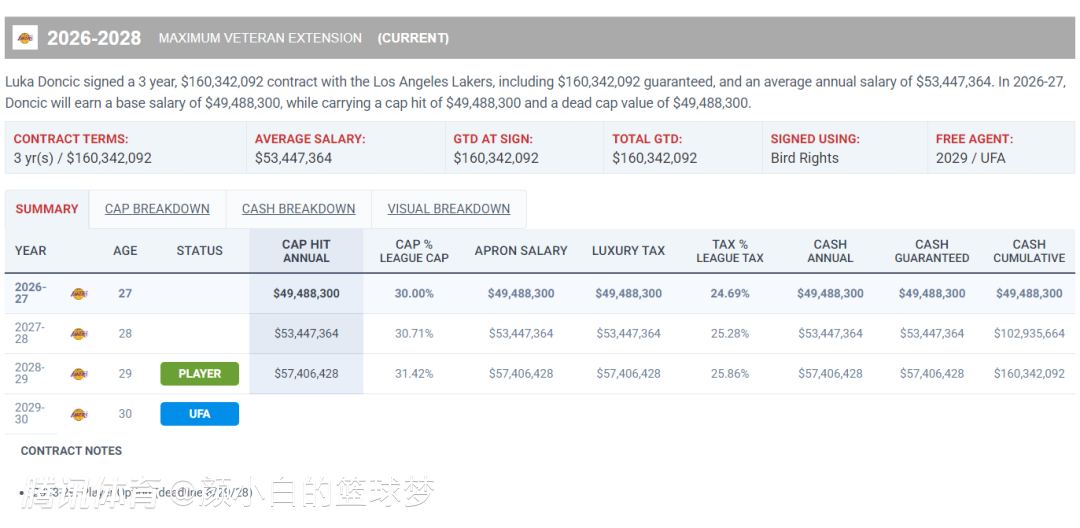This screenshot has width=1080, height=528.
Task: Click the Lakers logo in the 2029-30 row
Action: tap(79, 414)
